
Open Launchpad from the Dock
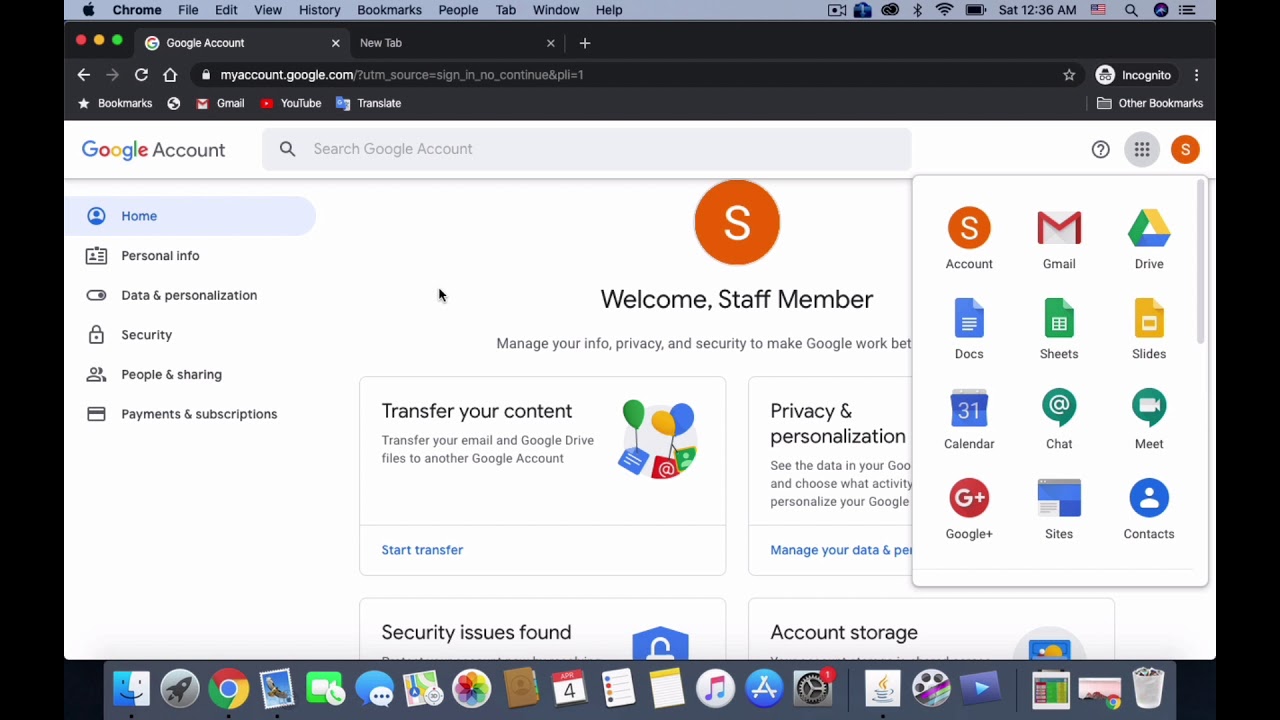[180, 689]
